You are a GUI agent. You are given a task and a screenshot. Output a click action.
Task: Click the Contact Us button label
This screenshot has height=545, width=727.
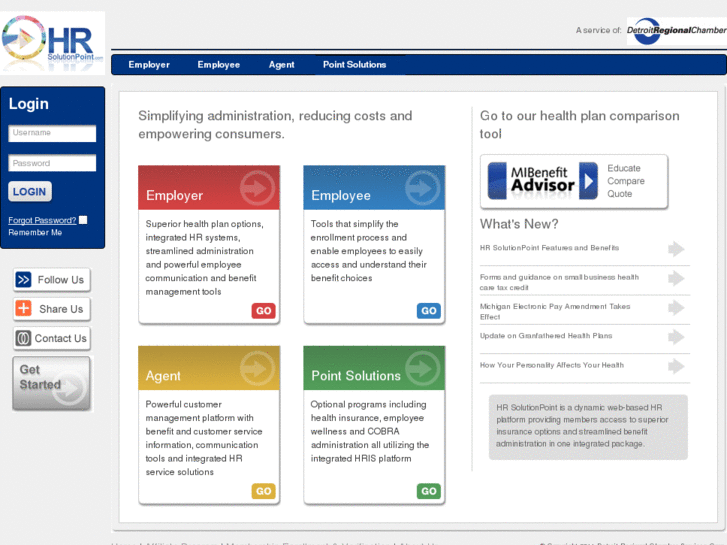(x=61, y=339)
